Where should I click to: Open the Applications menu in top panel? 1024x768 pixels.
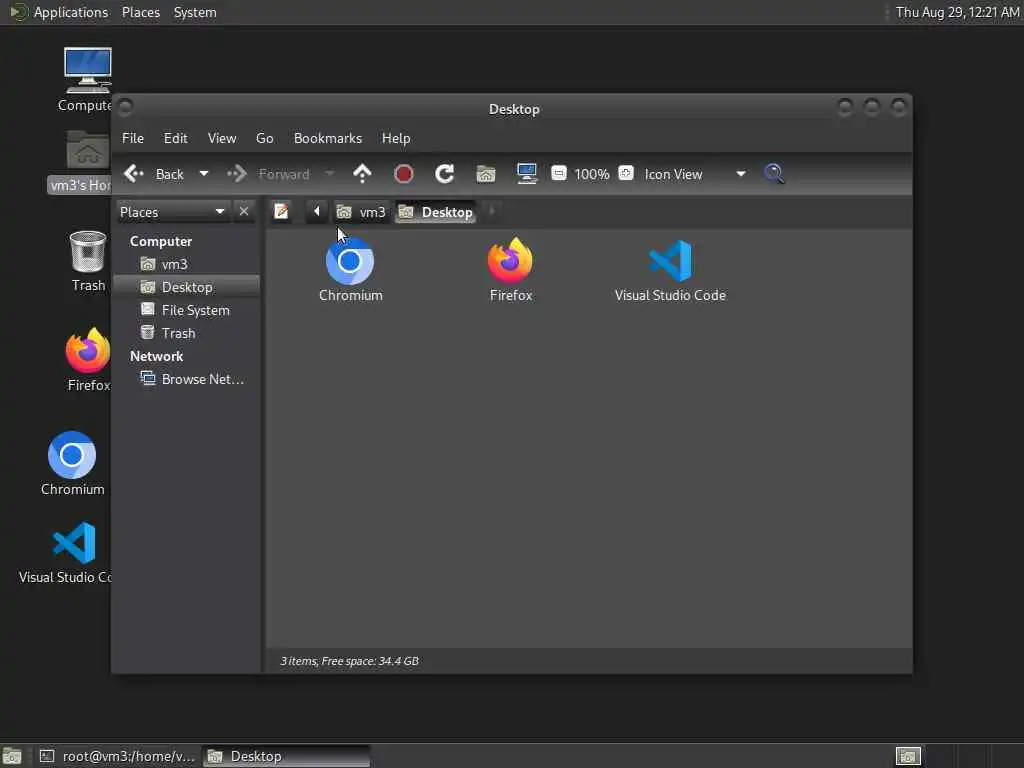[60, 12]
